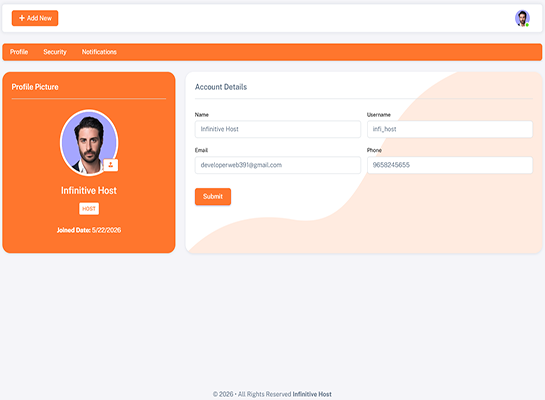Click the Infinitive Host name heading

pyautogui.click(x=89, y=190)
